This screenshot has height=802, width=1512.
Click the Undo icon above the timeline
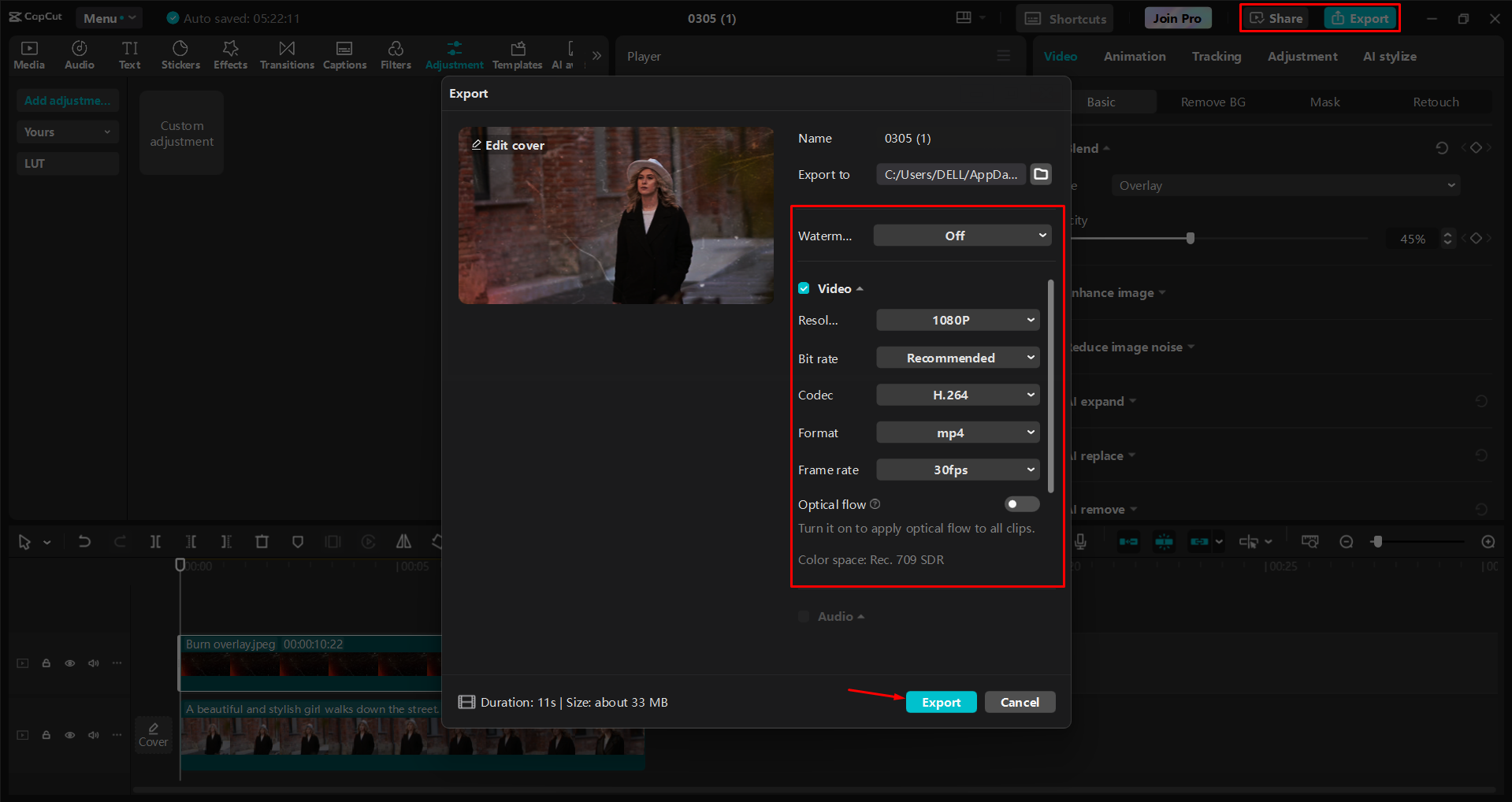pyautogui.click(x=84, y=541)
